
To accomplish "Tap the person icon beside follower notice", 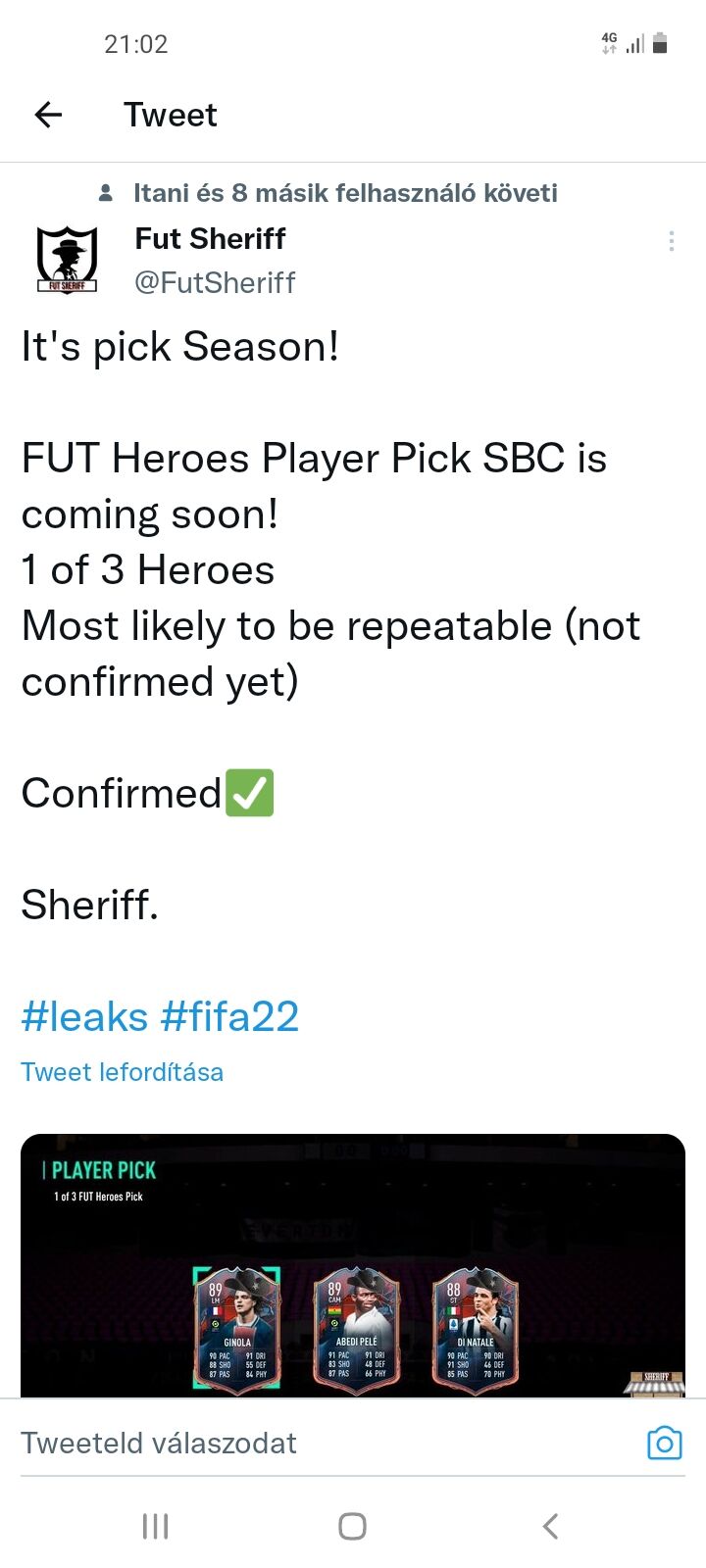I will (106, 193).
